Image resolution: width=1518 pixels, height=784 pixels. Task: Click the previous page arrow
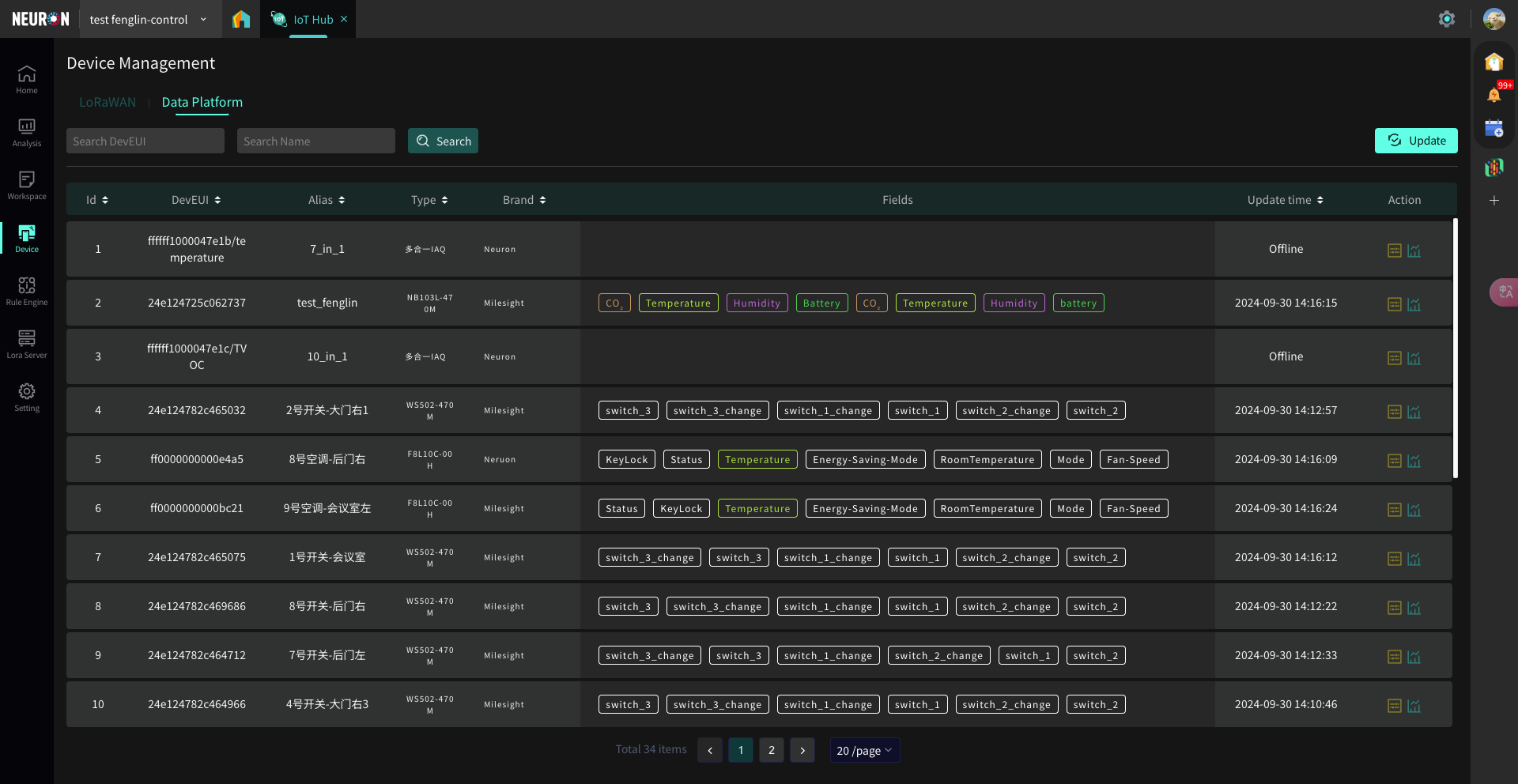(x=710, y=750)
